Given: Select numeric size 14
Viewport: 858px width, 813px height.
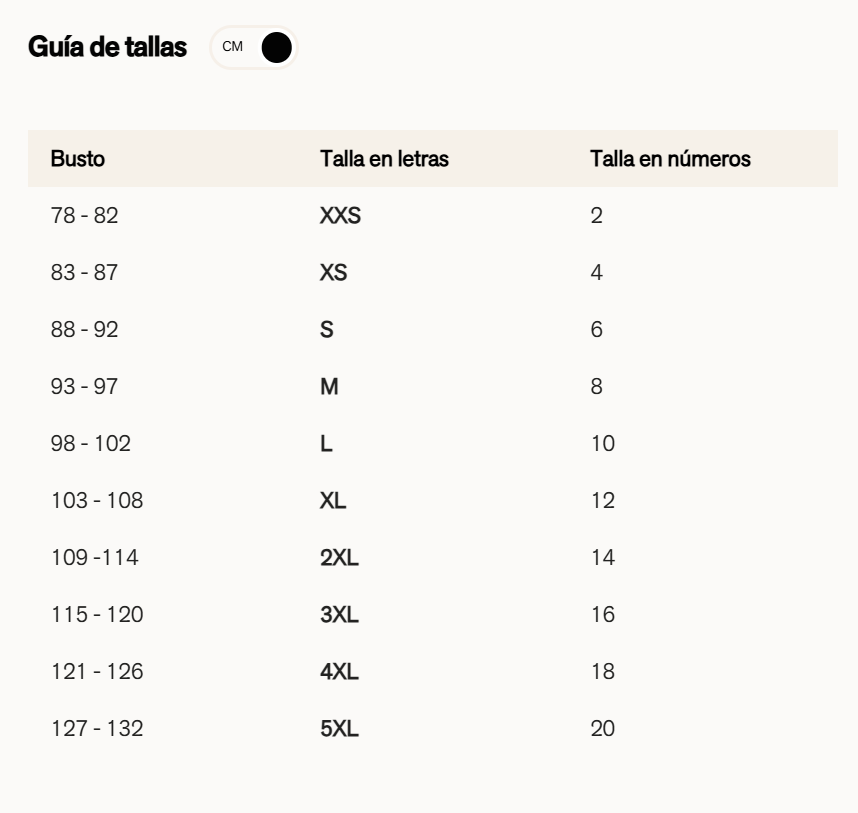Looking at the screenshot, I should pyautogui.click(x=603, y=557).
